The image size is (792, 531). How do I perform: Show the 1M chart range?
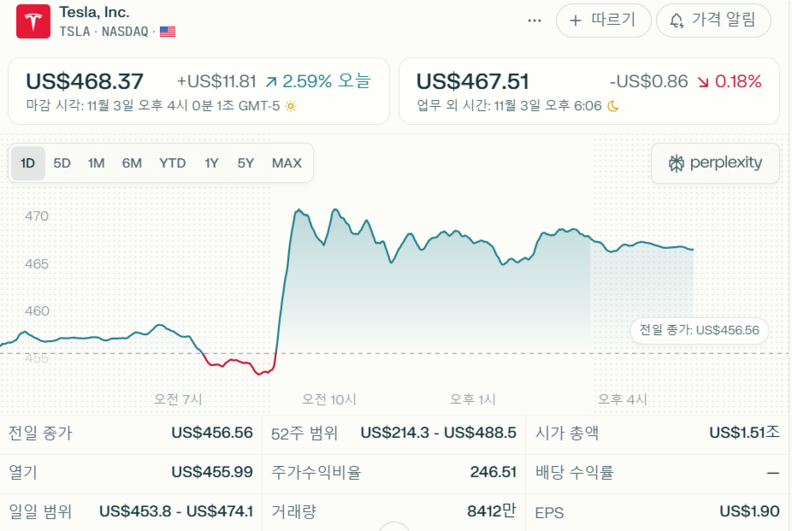click(x=96, y=163)
